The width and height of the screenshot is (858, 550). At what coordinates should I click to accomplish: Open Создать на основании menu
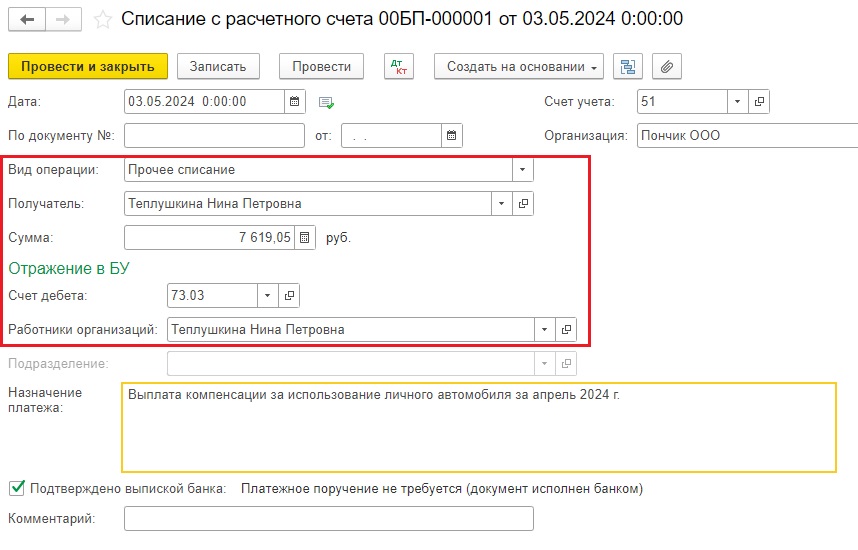(518, 66)
